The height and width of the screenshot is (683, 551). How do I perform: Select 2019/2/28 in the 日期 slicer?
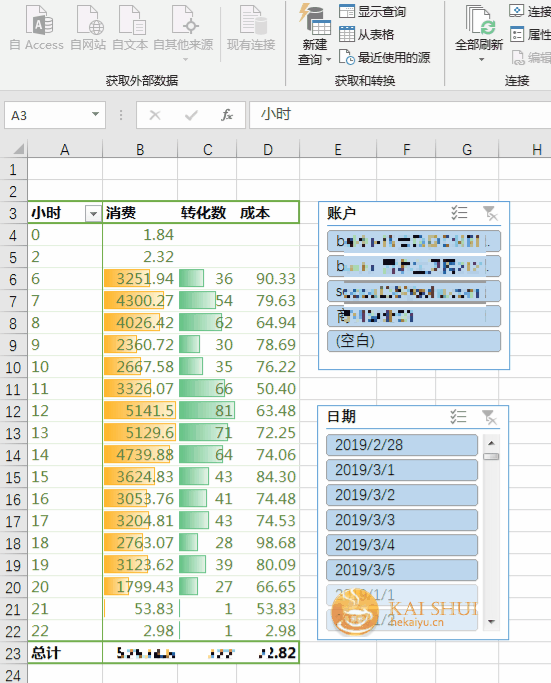coord(402,445)
